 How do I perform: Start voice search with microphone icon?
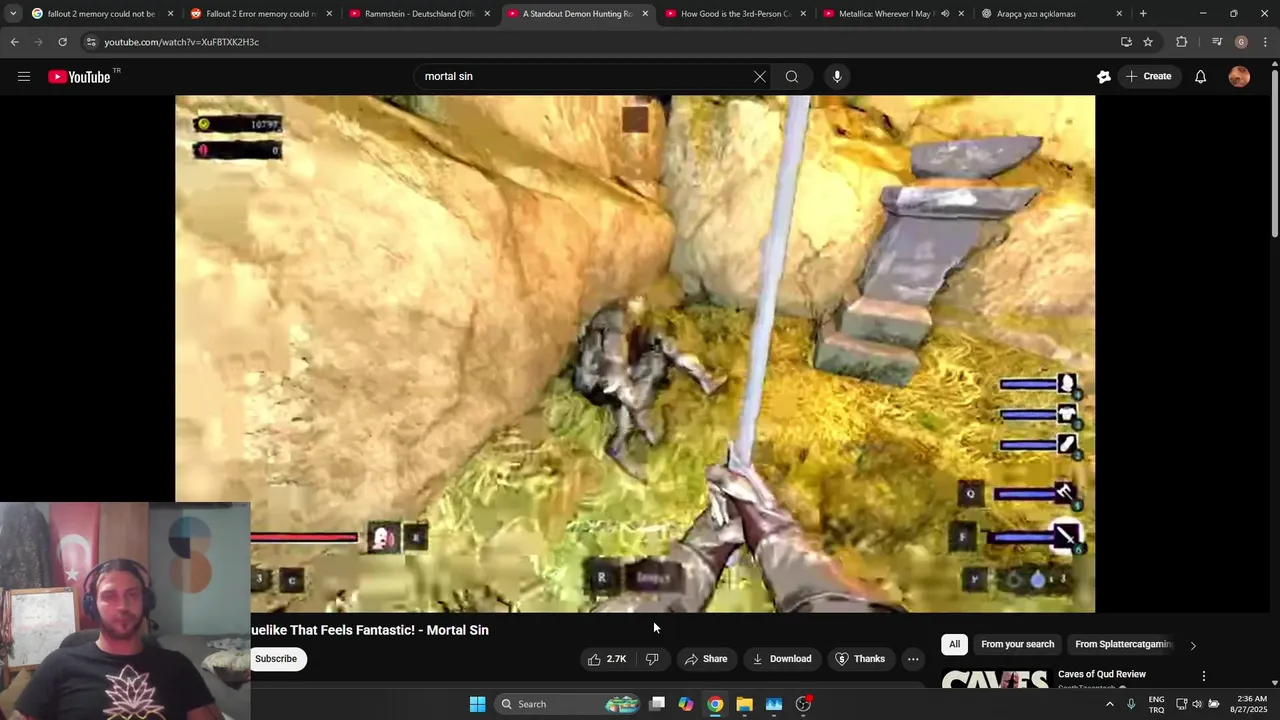(x=837, y=77)
